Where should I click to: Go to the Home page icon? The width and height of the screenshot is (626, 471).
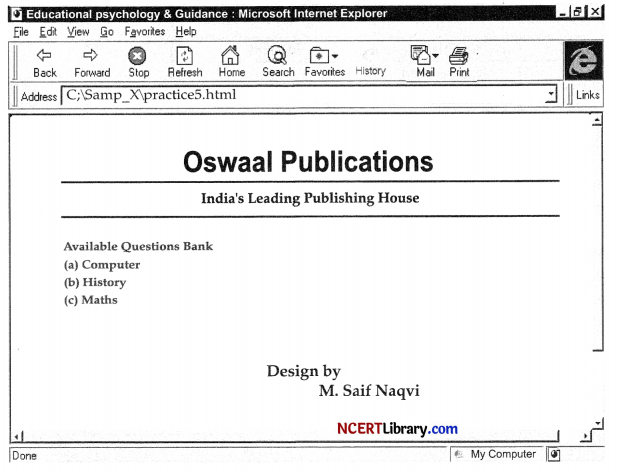pos(230,55)
